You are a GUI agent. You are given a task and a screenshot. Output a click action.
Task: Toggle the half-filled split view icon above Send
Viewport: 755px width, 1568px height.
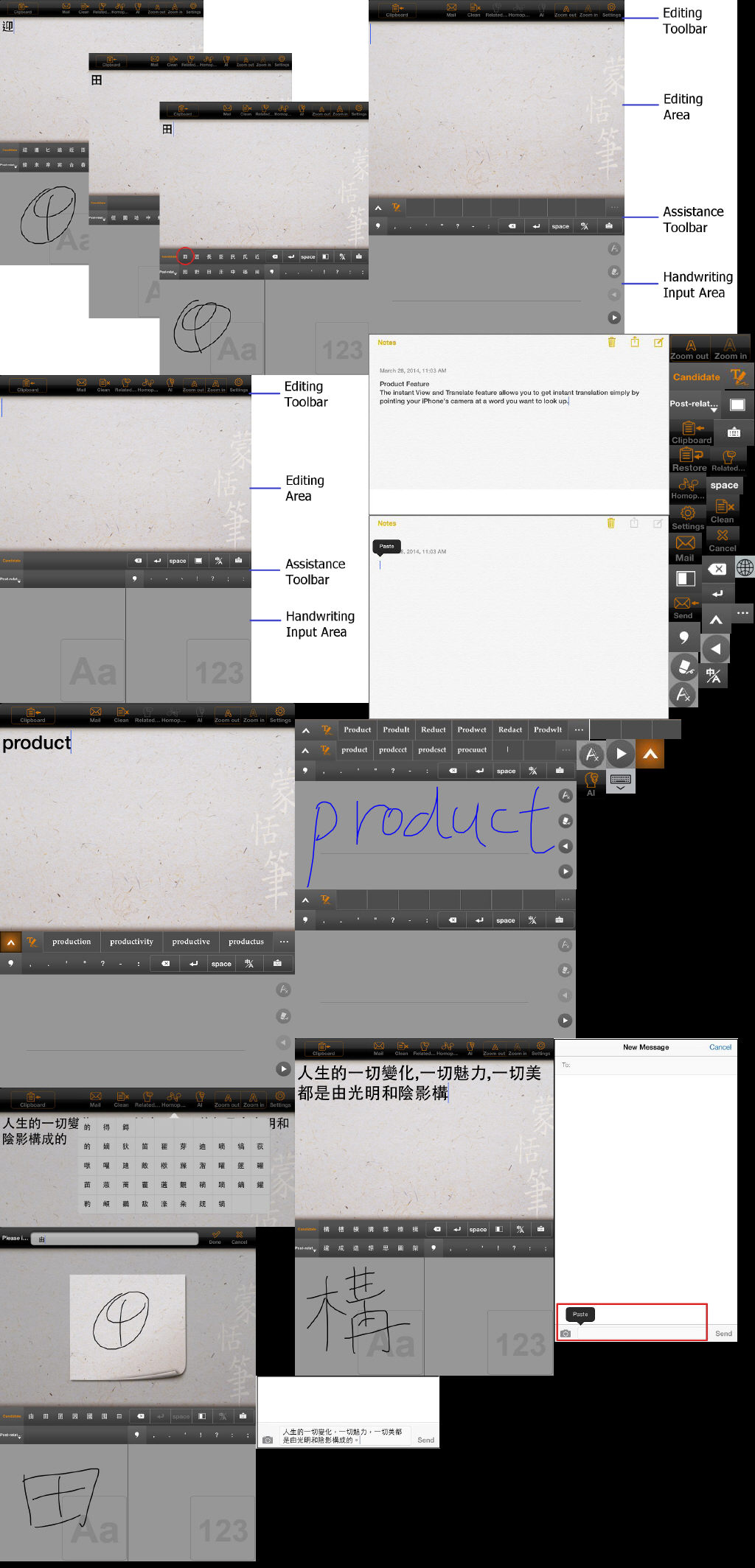pyautogui.click(x=685, y=578)
